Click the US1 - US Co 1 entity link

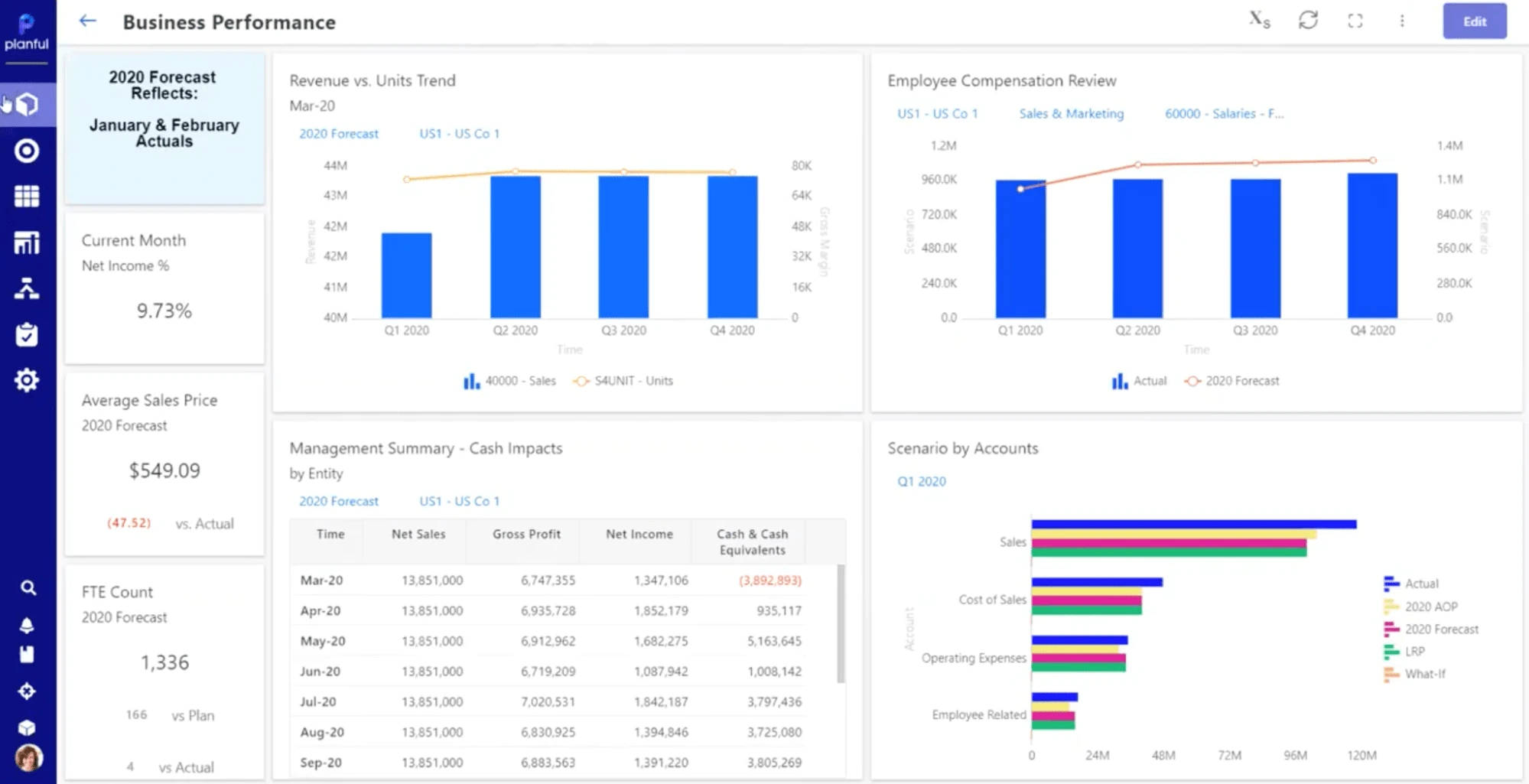pos(458,133)
